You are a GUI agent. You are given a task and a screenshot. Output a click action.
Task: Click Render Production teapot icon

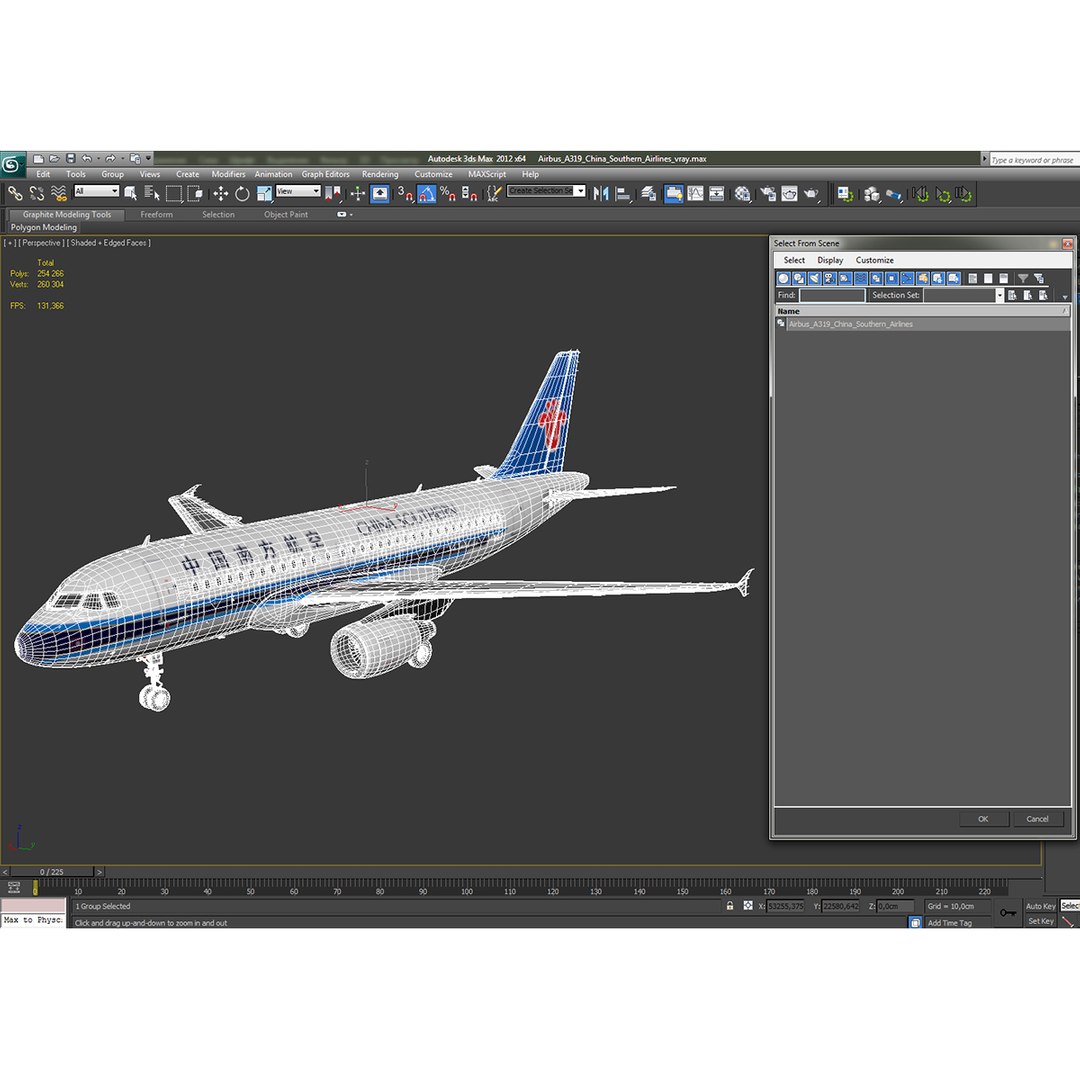pos(811,194)
